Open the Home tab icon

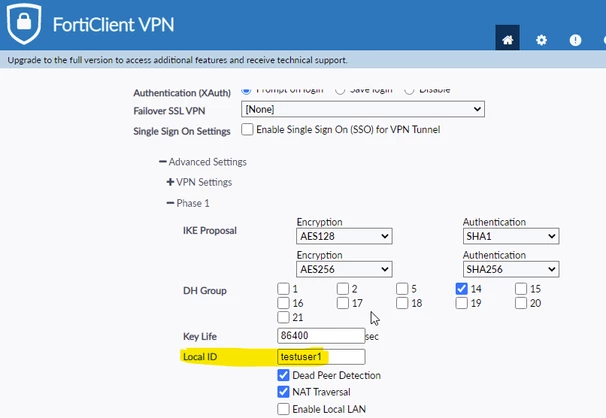coord(507,40)
